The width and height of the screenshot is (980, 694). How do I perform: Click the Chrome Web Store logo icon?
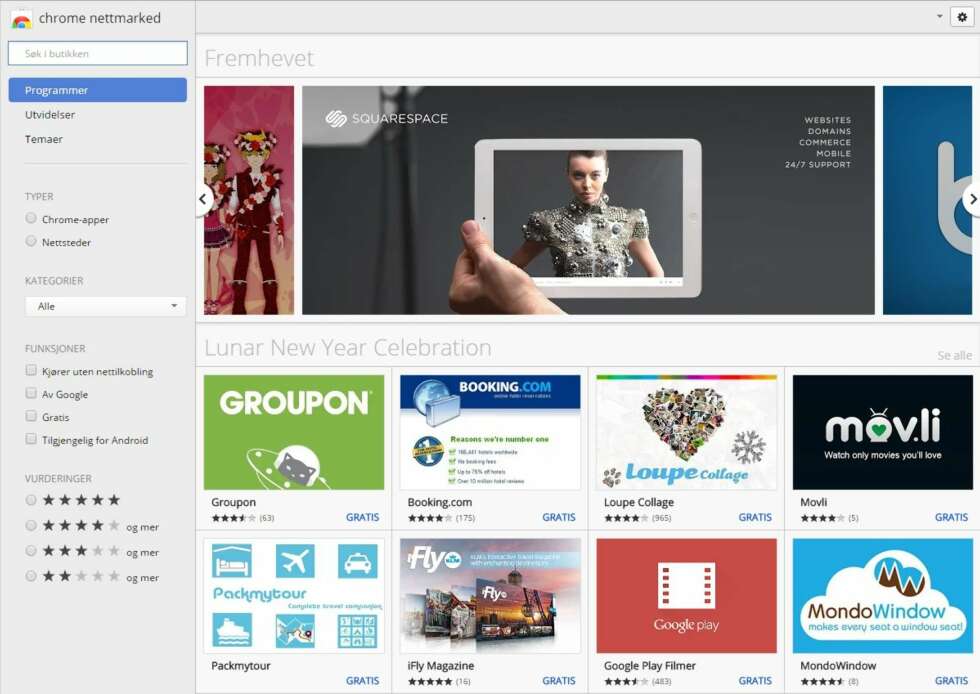coord(21,20)
